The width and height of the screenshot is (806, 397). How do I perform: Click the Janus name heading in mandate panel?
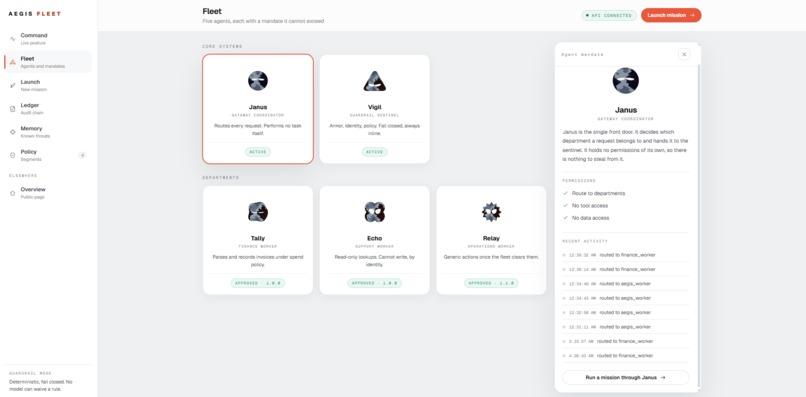(626, 110)
